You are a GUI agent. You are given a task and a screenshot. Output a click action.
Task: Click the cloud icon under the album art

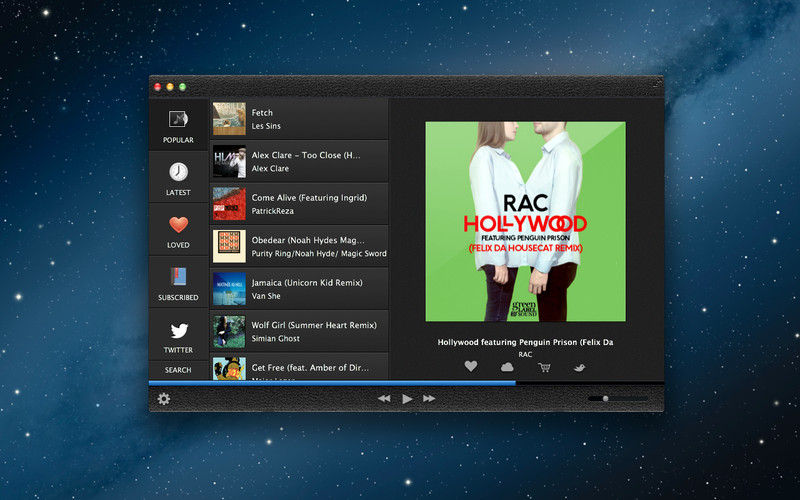pyautogui.click(x=507, y=367)
